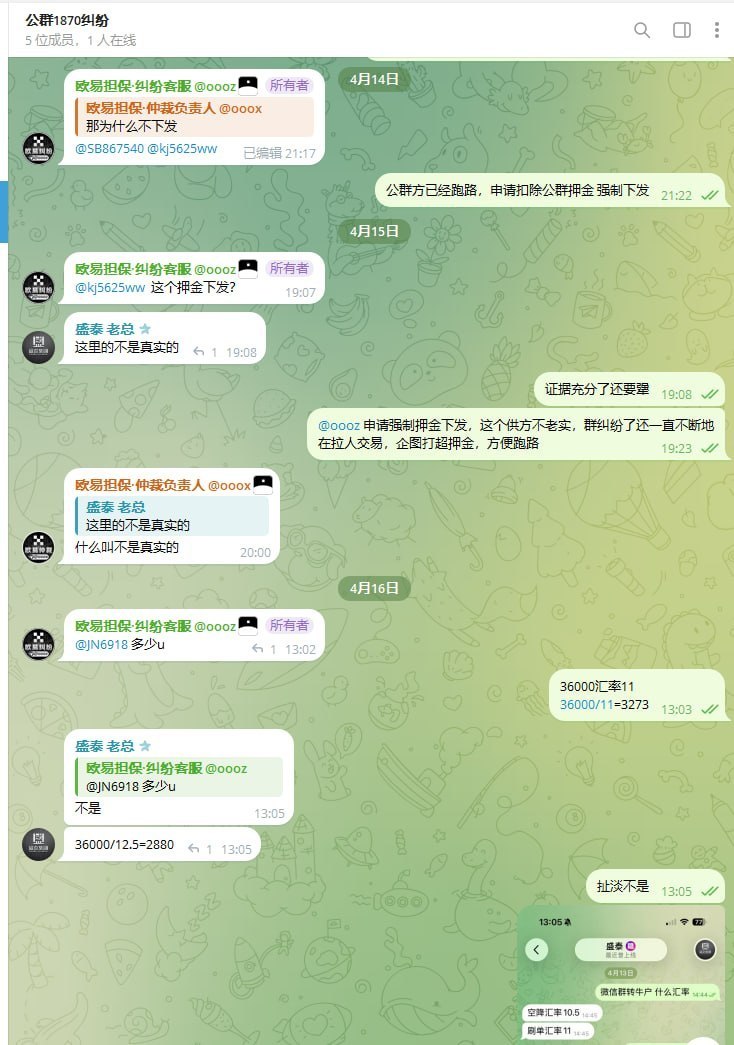Click reply arrow on 这里的不是真实的 at 19:08
This screenshot has height=1045, width=734.
click(199, 352)
